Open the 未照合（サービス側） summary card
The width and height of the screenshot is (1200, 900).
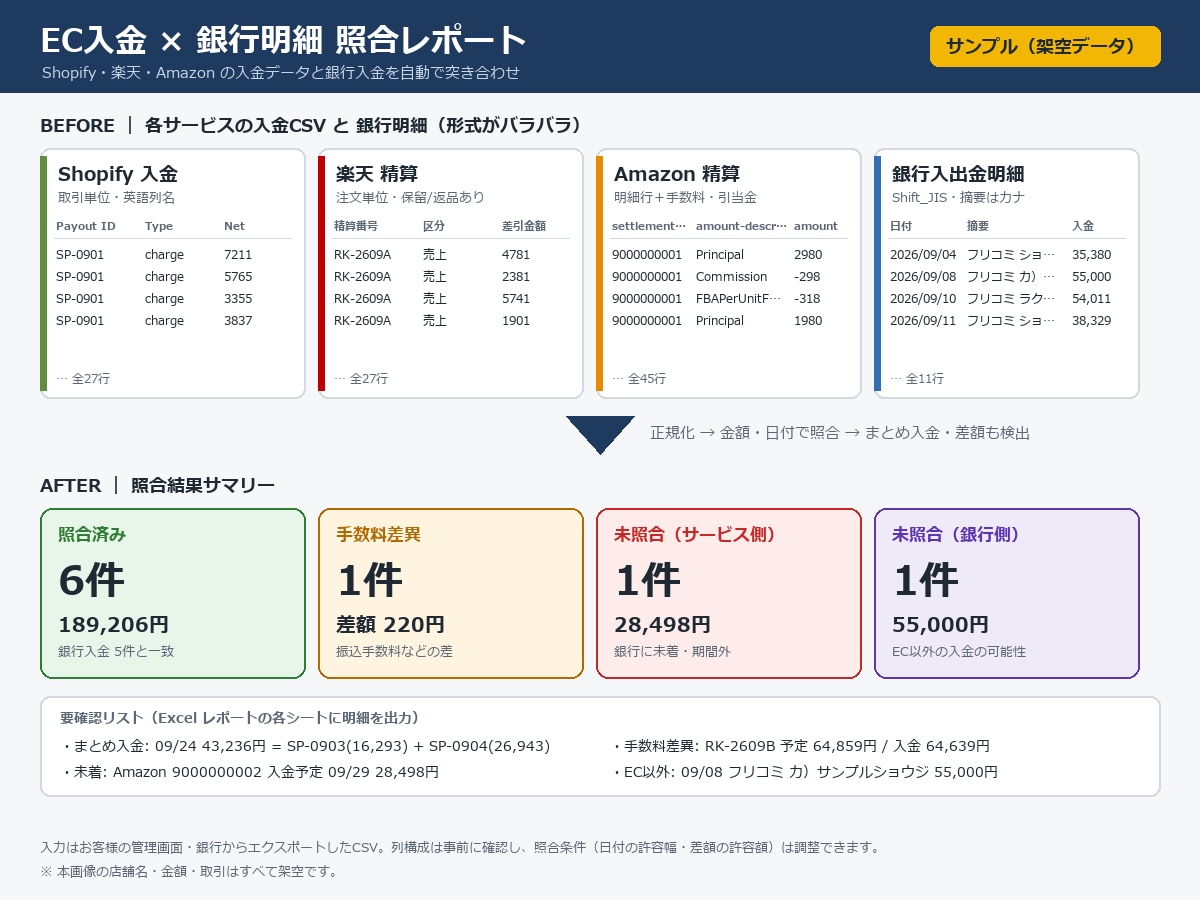[729, 594]
